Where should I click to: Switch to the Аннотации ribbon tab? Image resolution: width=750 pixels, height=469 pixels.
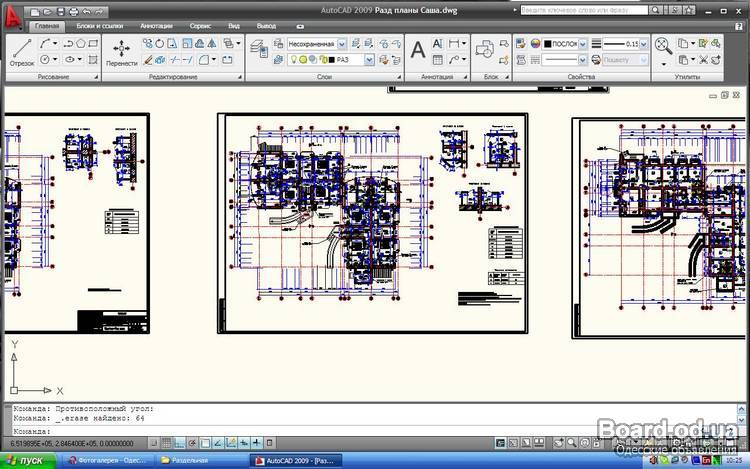tap(156, 25)
